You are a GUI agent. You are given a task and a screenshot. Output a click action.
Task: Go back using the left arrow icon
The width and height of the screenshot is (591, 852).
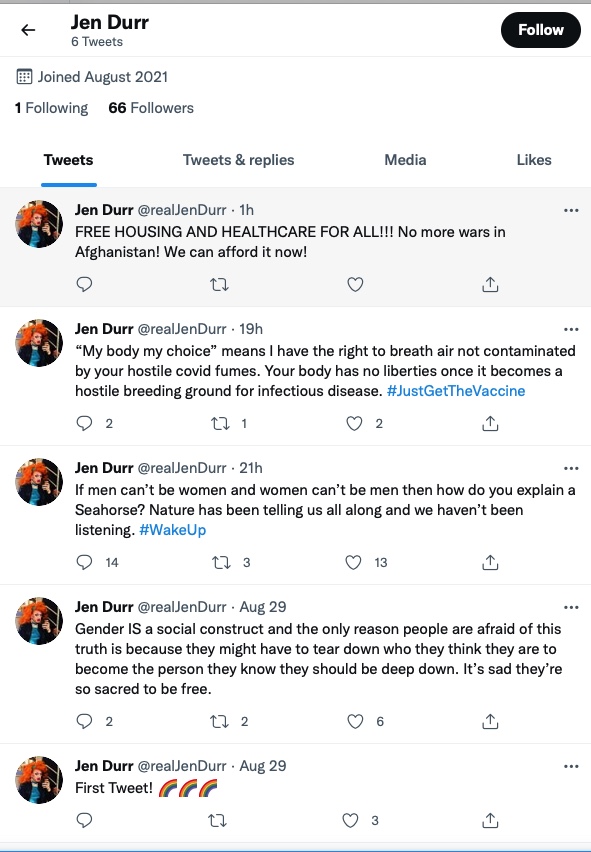click(x=28, y=30)
